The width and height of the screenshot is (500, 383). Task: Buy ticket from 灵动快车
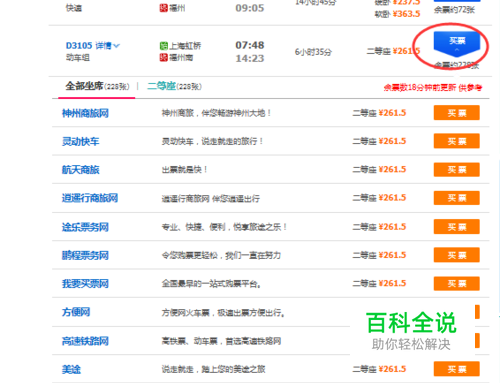coord(457,141)
